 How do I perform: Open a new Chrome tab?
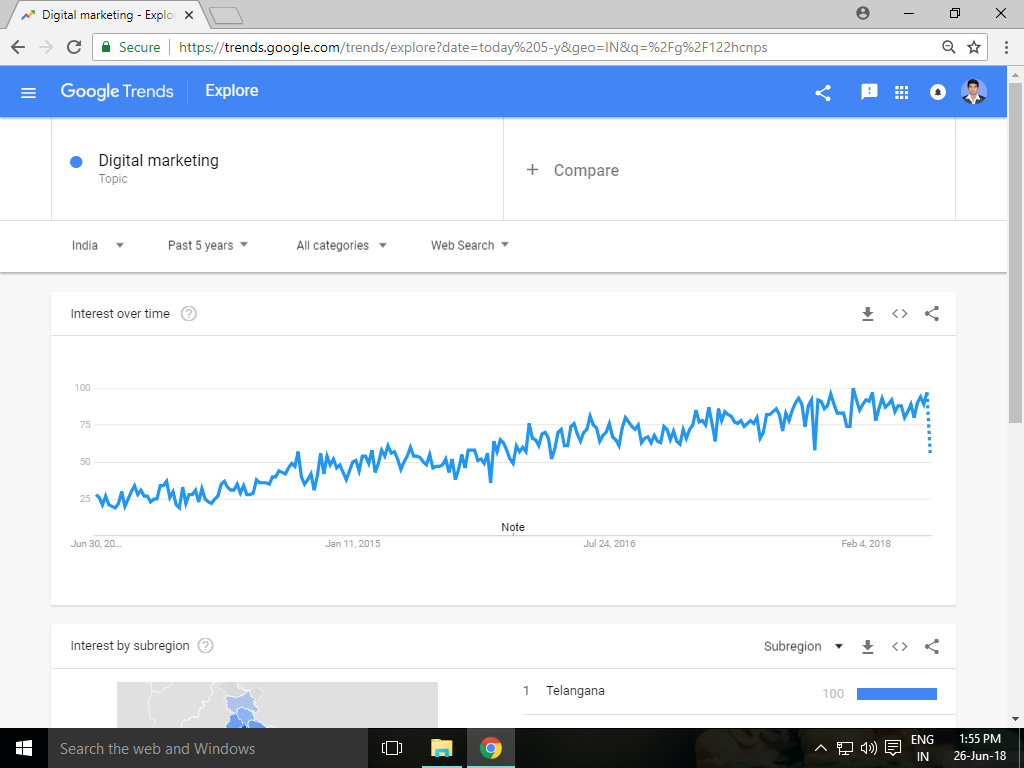pos(227,15)
